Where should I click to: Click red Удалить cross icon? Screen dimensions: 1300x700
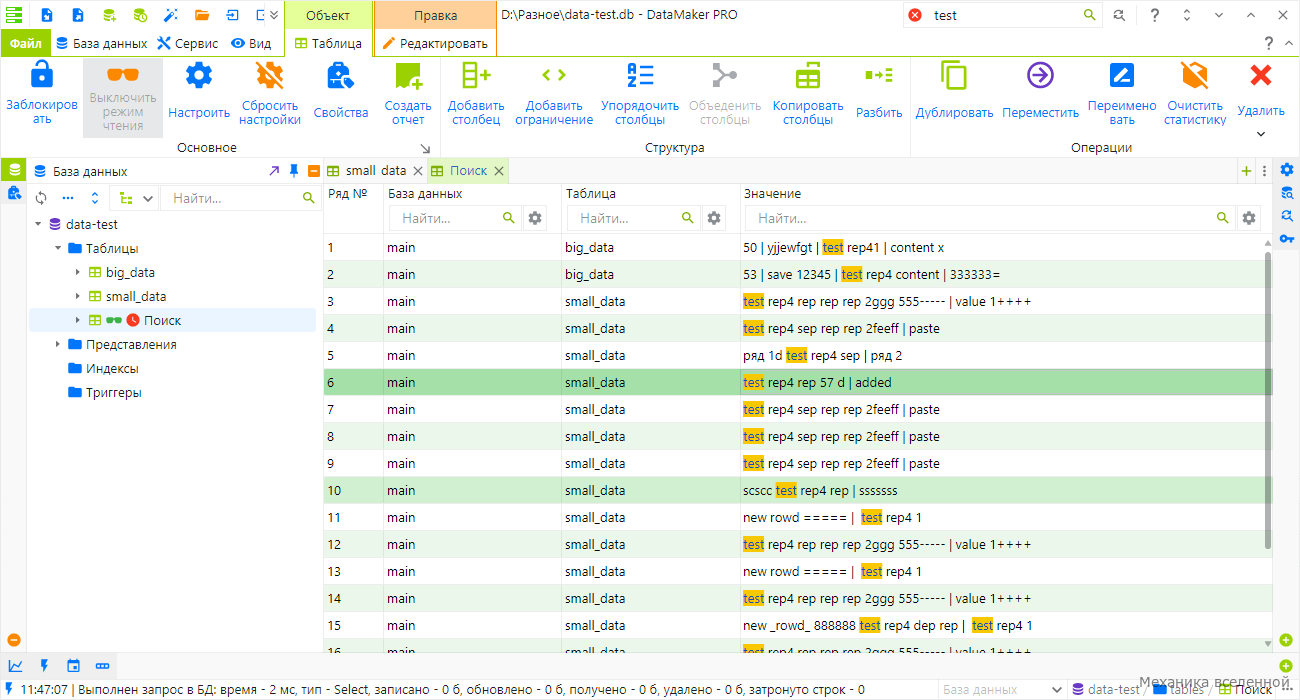[x=1261, y=76]
